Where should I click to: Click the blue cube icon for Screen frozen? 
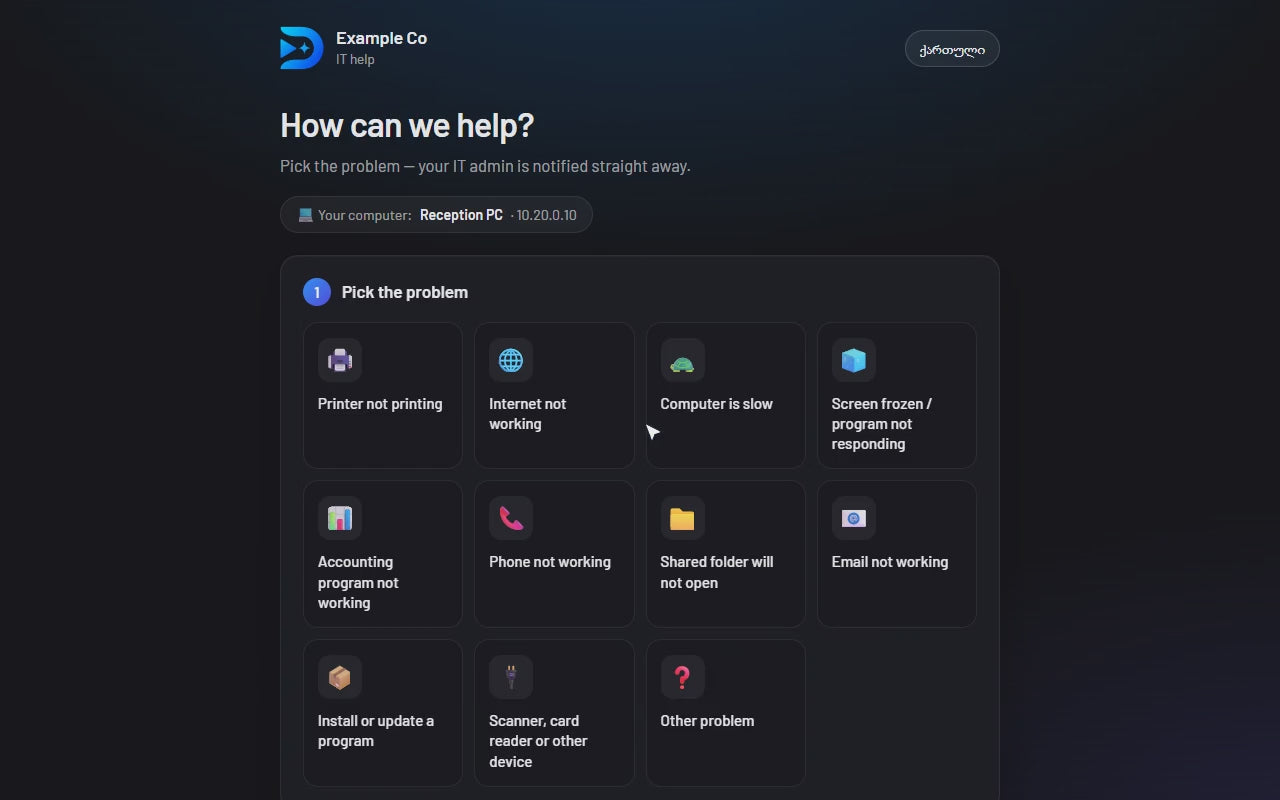coord(853,360)
